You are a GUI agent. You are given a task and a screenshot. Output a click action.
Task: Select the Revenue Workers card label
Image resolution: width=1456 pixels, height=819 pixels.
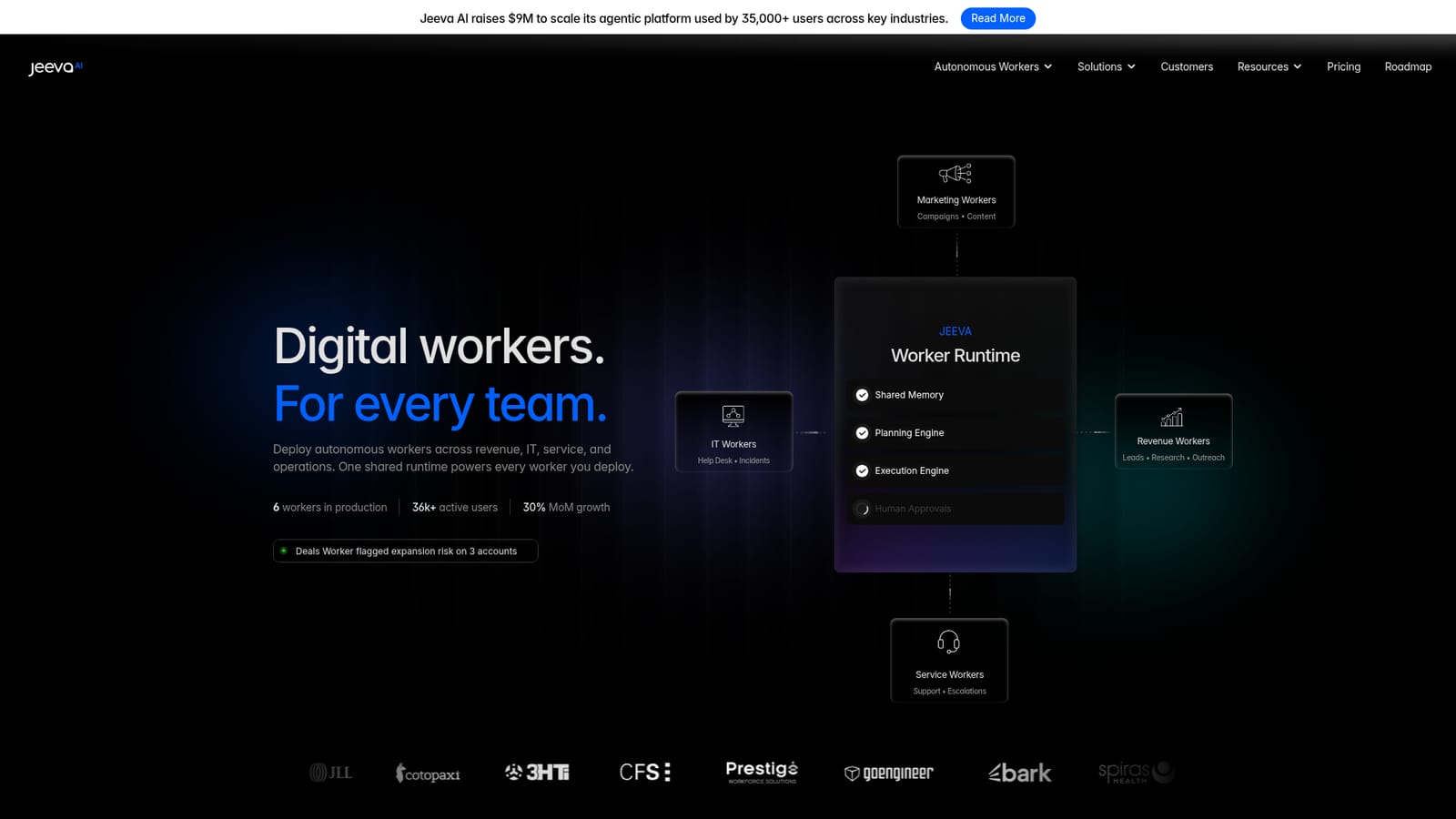[x=1173, y=441]
